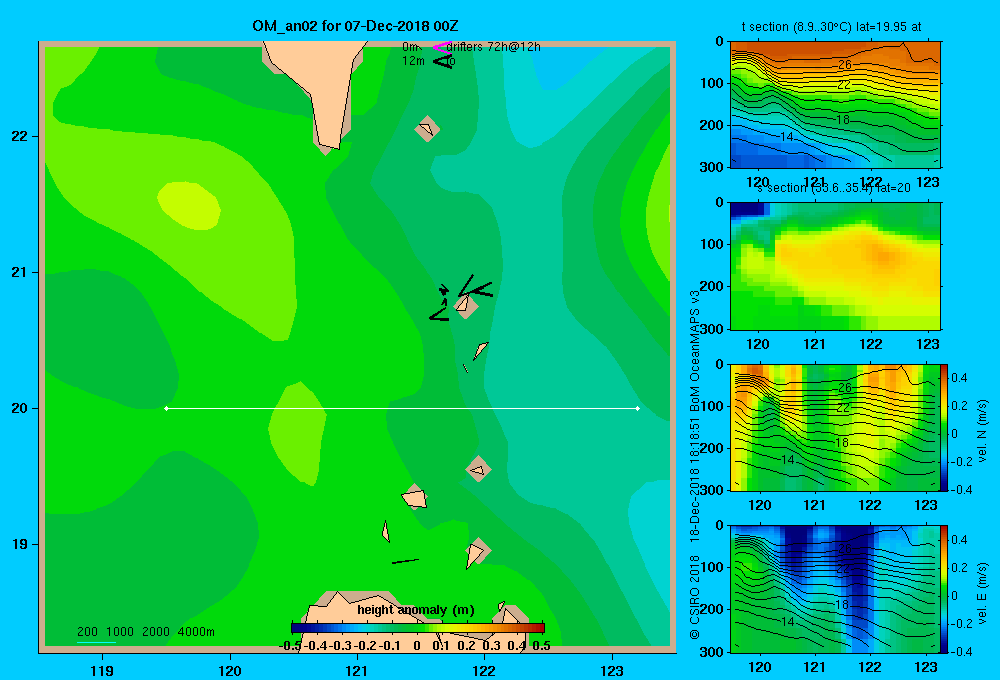Click the '200 1000 2000 4000m' depth scale text
The height and width of the screenshot is (680, 1000).
(x=145, y=632)
